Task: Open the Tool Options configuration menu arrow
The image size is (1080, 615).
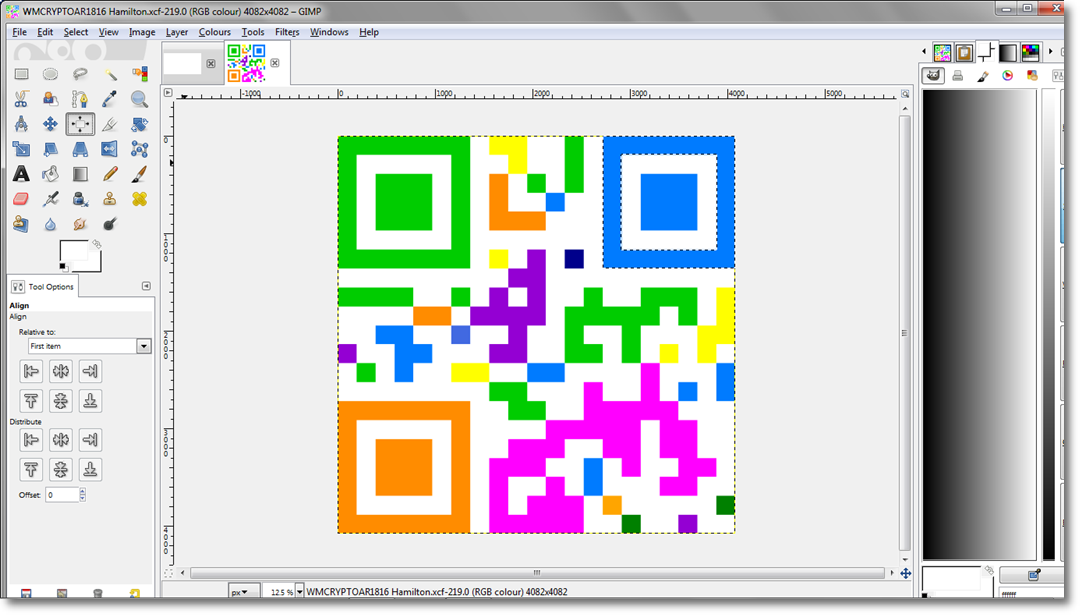Action: click(x=146, y=286)
